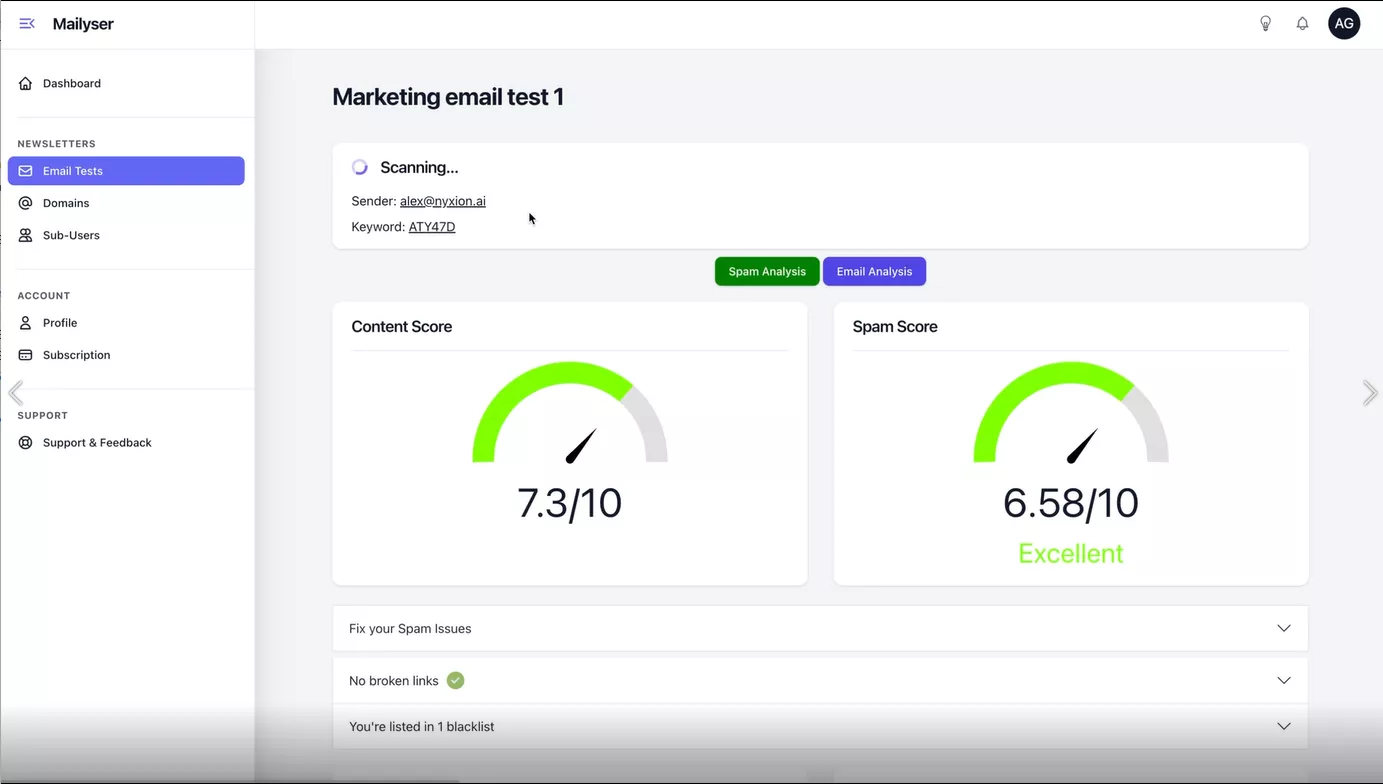Click the next slide right arrow
The image size is (1383, 784).
pyautogui.click(x=1369, y=393)
